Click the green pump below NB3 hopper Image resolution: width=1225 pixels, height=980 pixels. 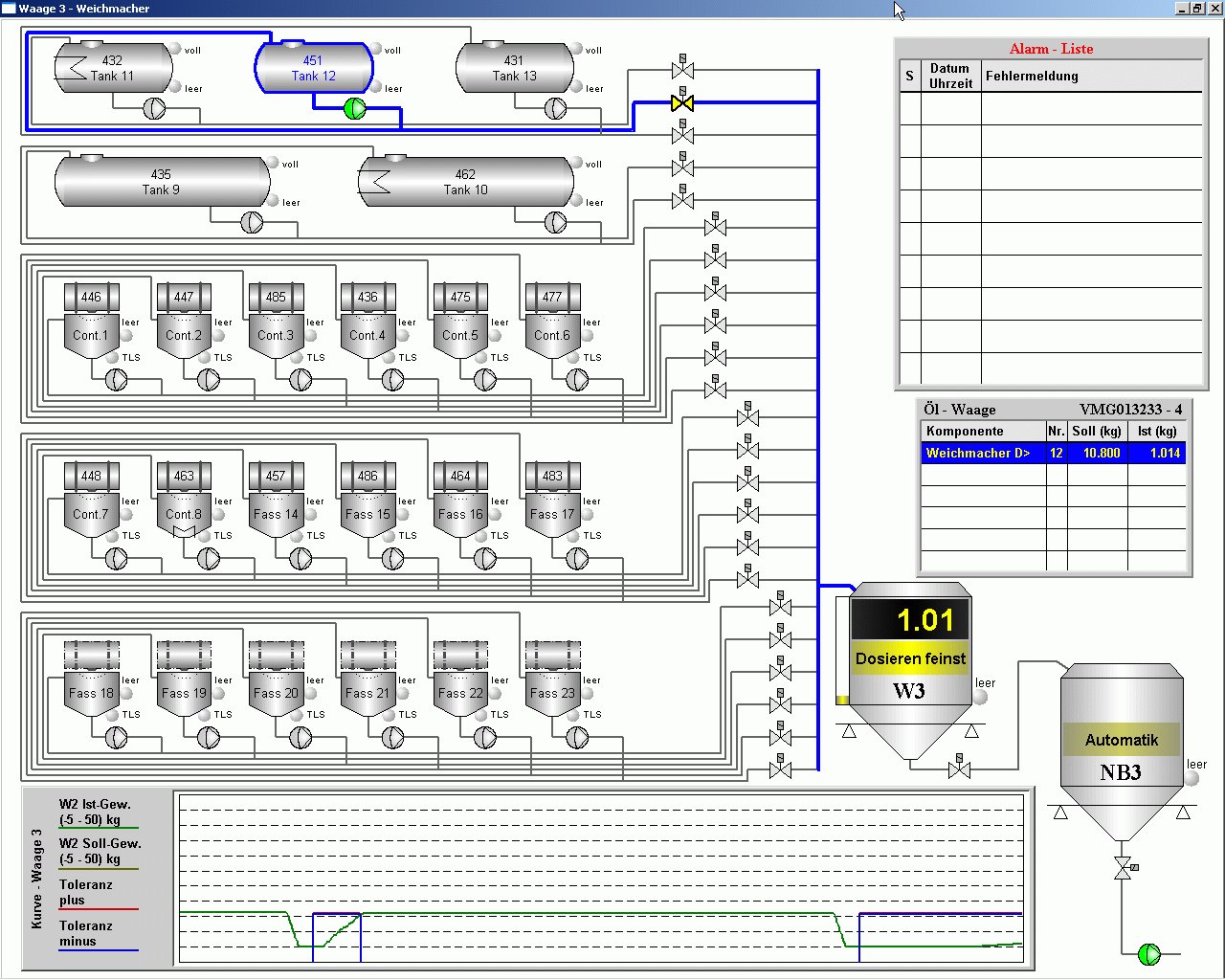[1149, 954]
